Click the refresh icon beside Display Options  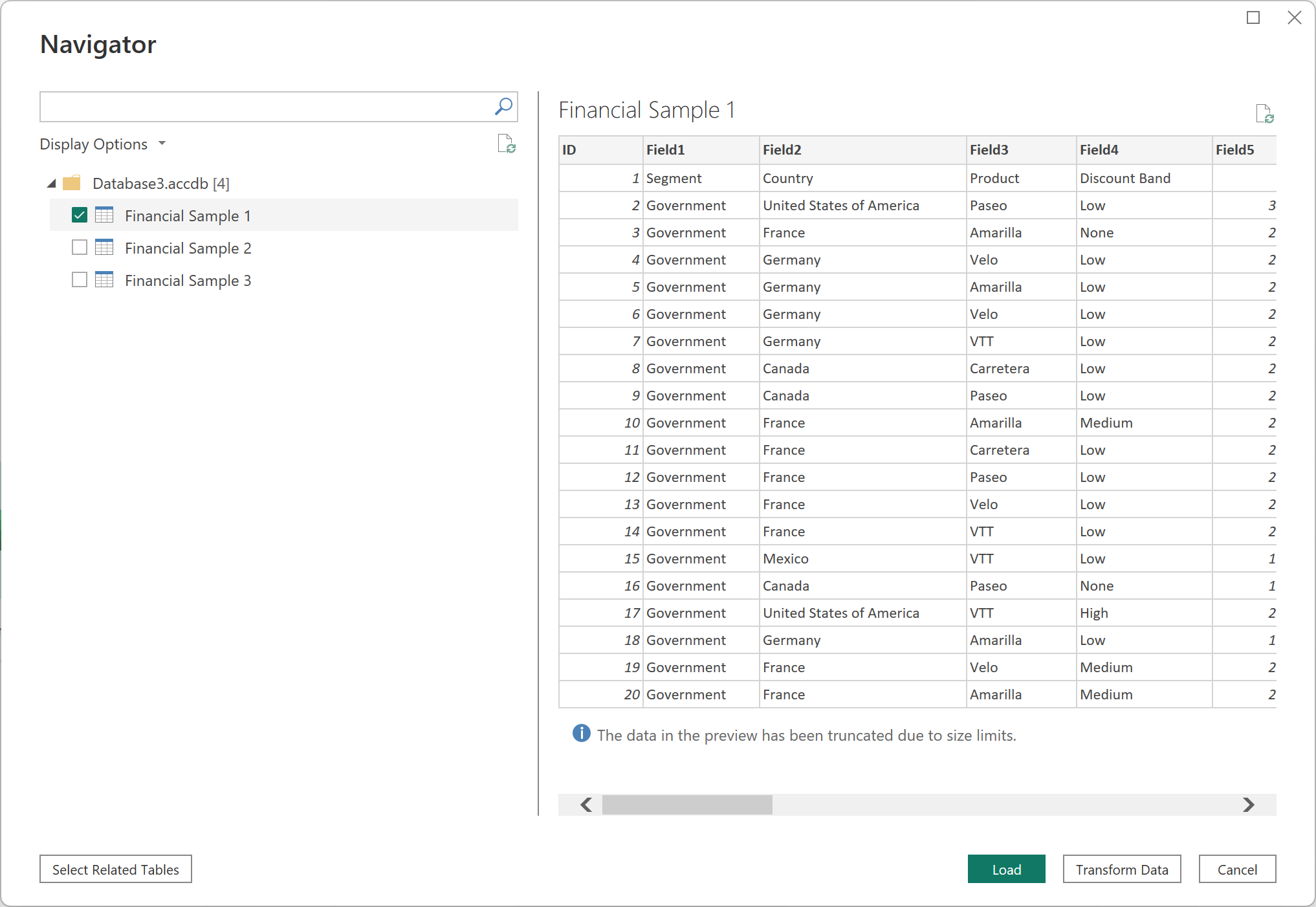(506, 144)
